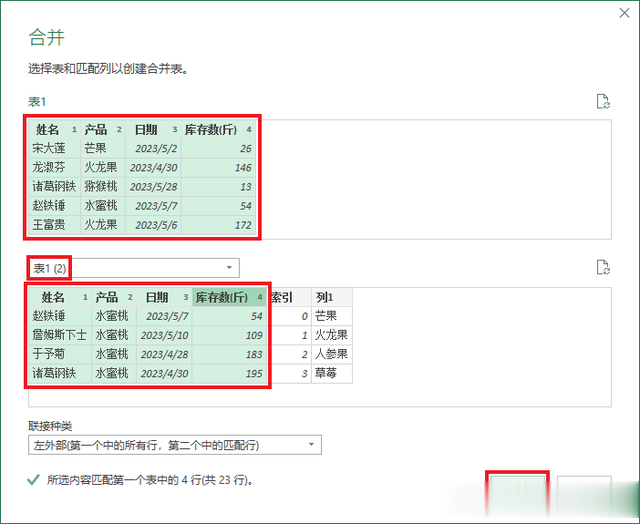Click the green checkmark icon beside the match status
Image resolution: width=640 pixels, height=524 pixels.
tap(33, 480)
